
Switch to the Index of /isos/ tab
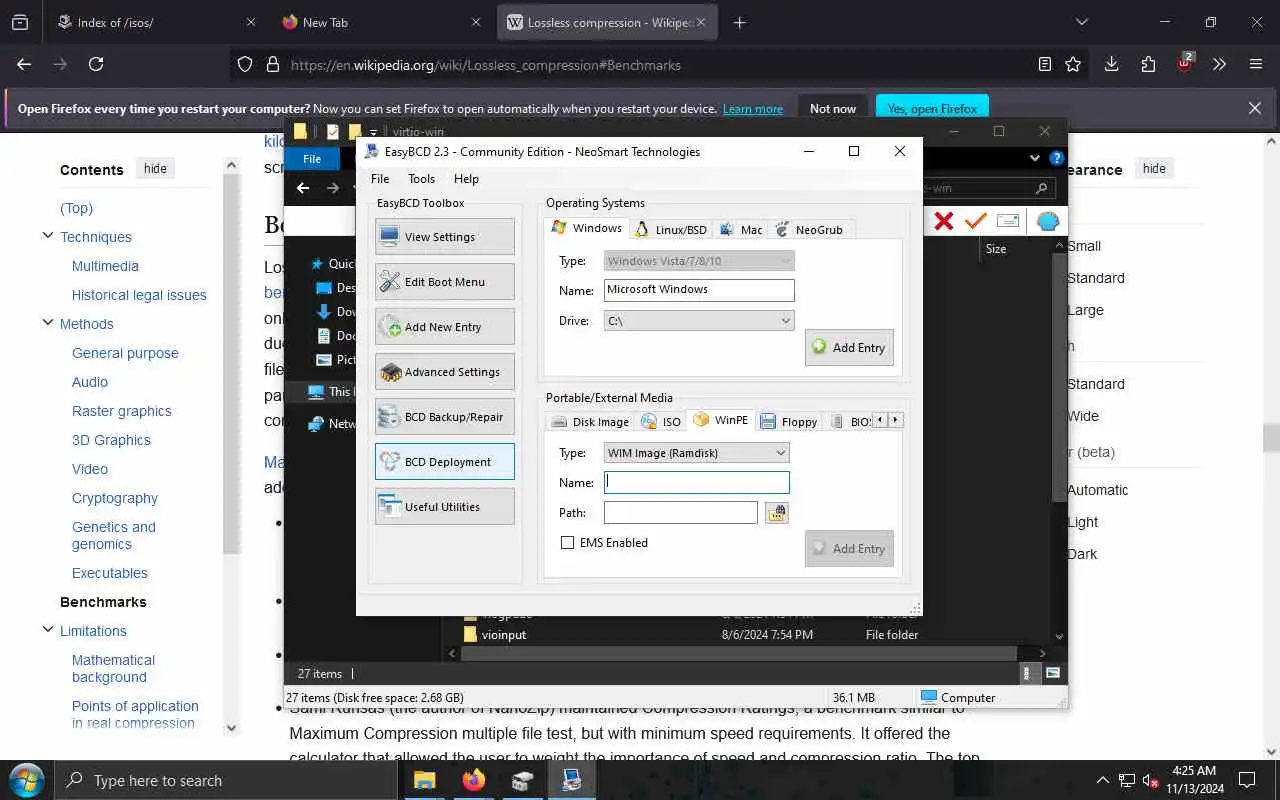click(x=156, y=22)
